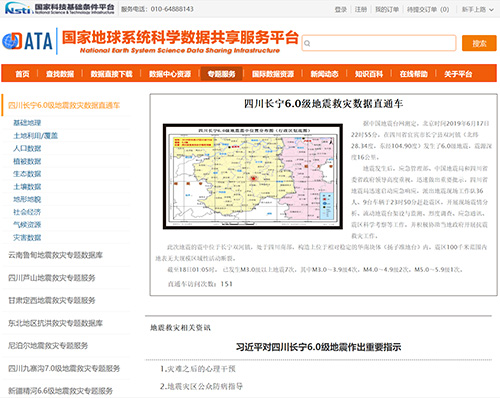Open article 1.灾难之后的心理干预

pos(198,369)
